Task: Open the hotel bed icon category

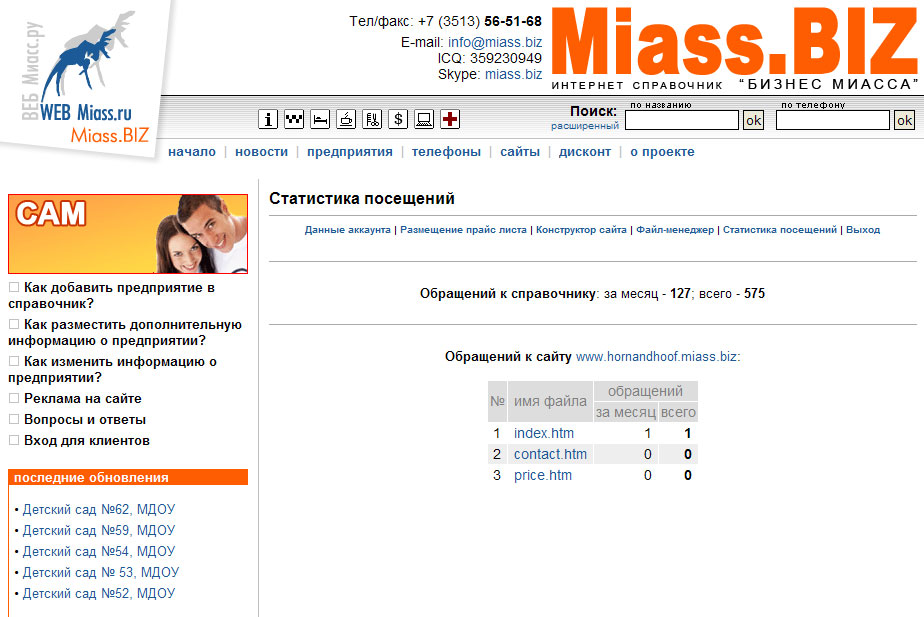Action: [320, 119]
